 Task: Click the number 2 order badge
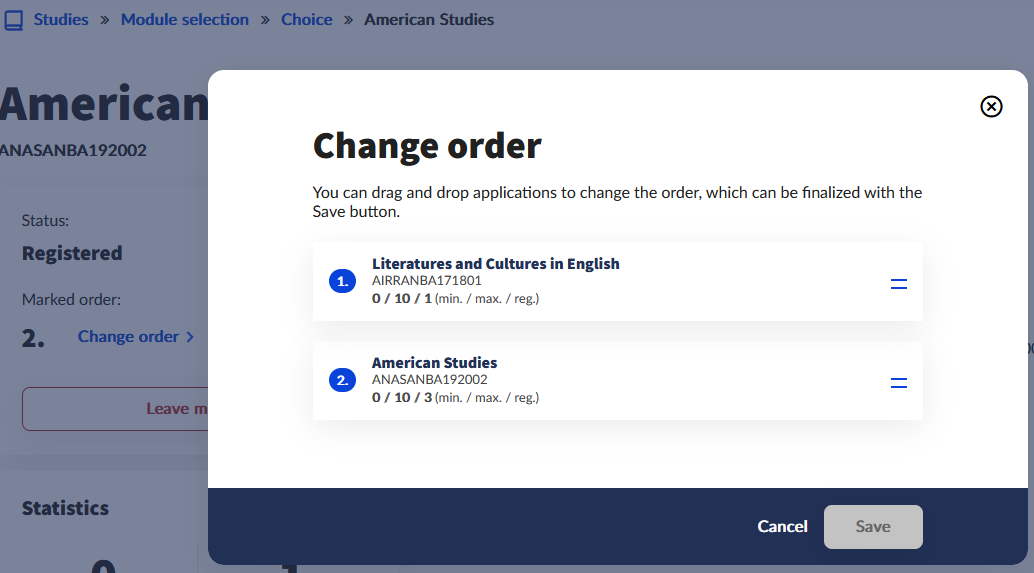342,380
